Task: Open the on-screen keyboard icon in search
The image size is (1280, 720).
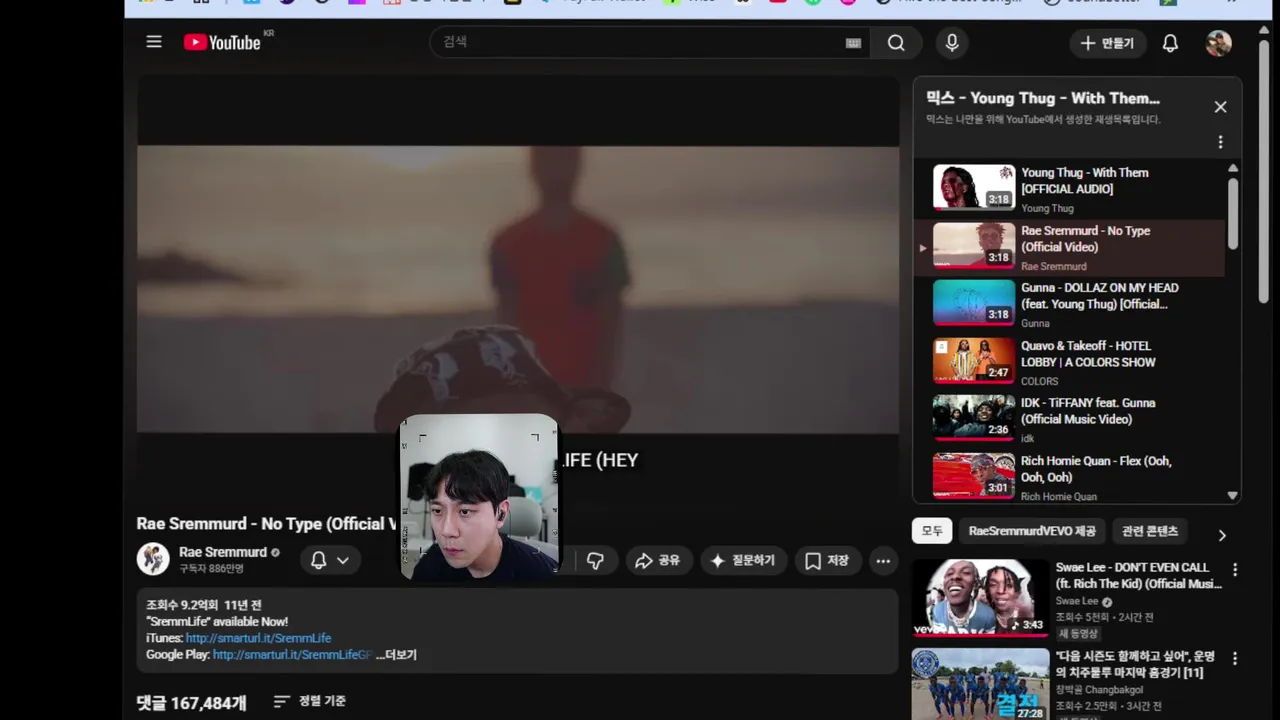Action: 853,43
